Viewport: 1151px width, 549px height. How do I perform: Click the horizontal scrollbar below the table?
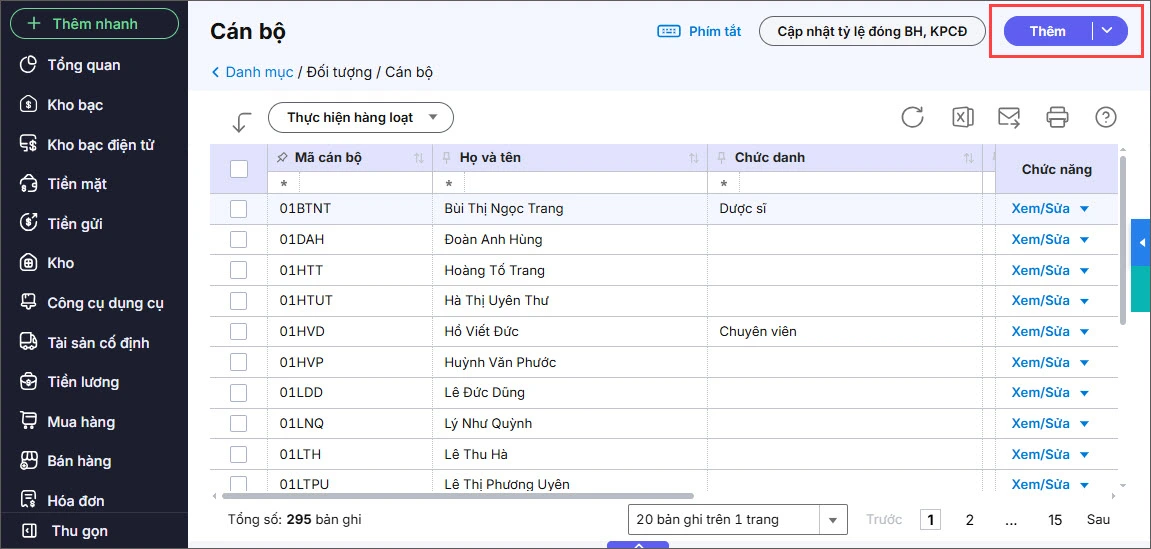(x=457, y=496)
